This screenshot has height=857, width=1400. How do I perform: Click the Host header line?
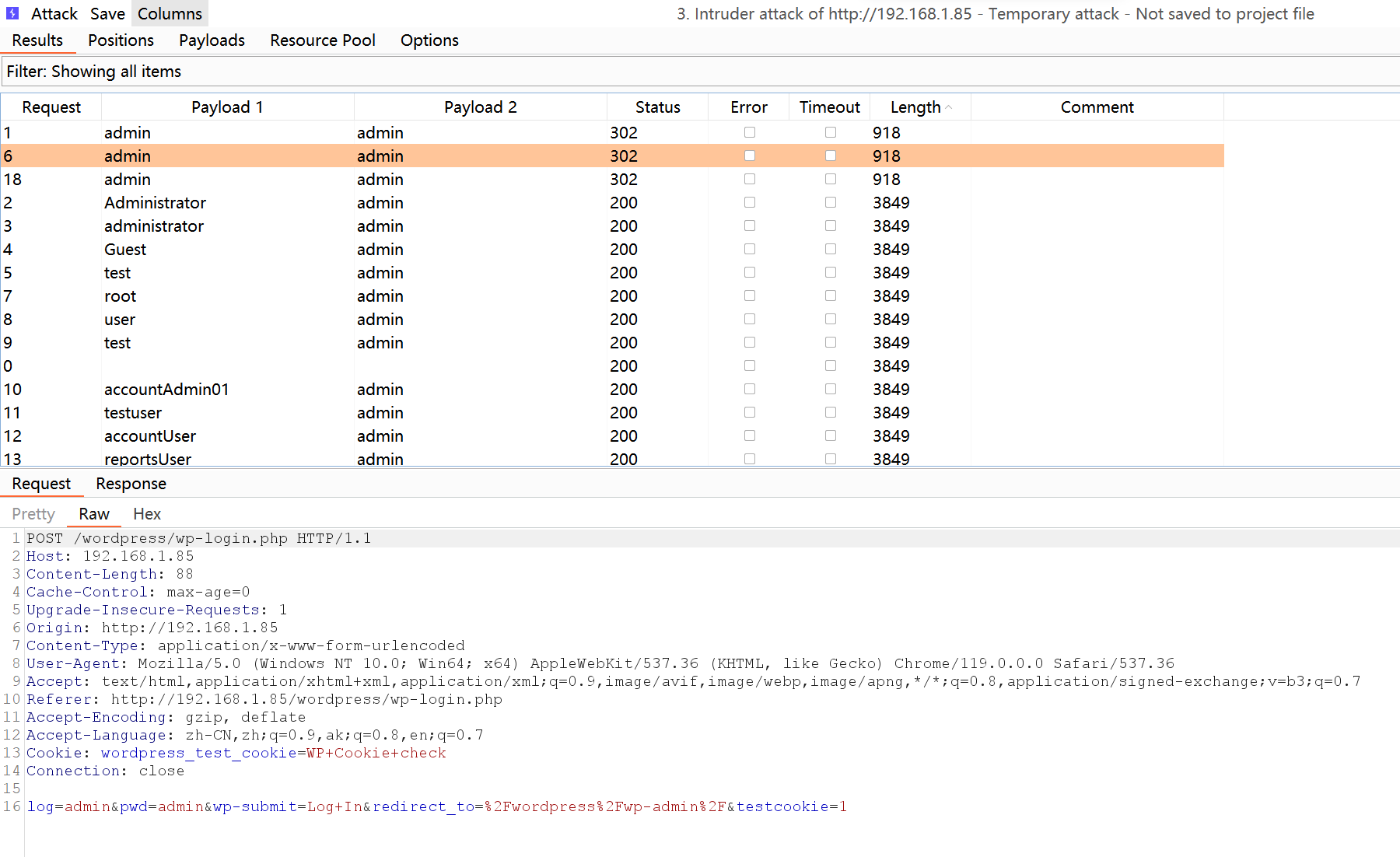coord(110,556)
